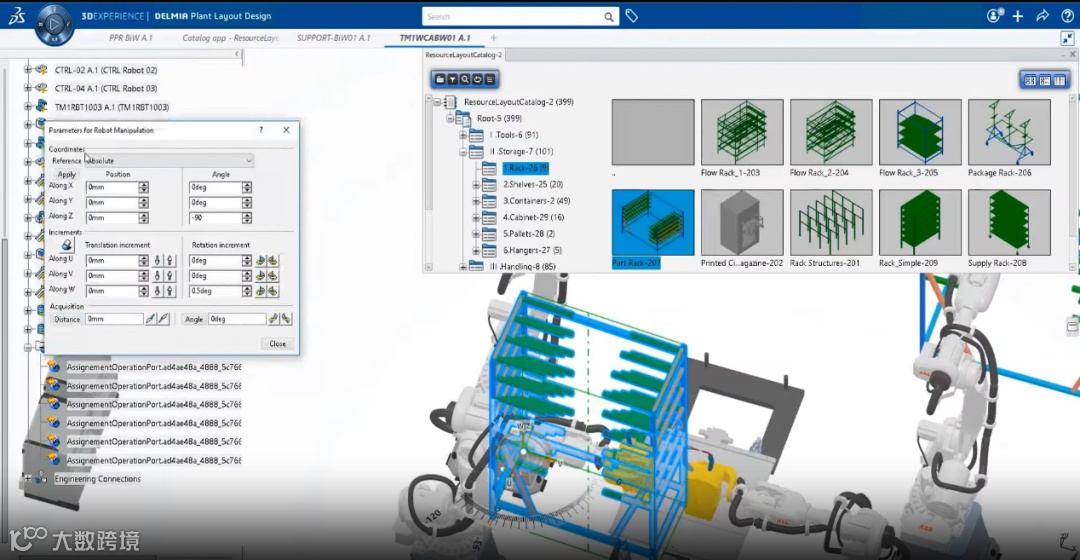Select the 1.Rack-26 tree item

[x=525, y=168]
